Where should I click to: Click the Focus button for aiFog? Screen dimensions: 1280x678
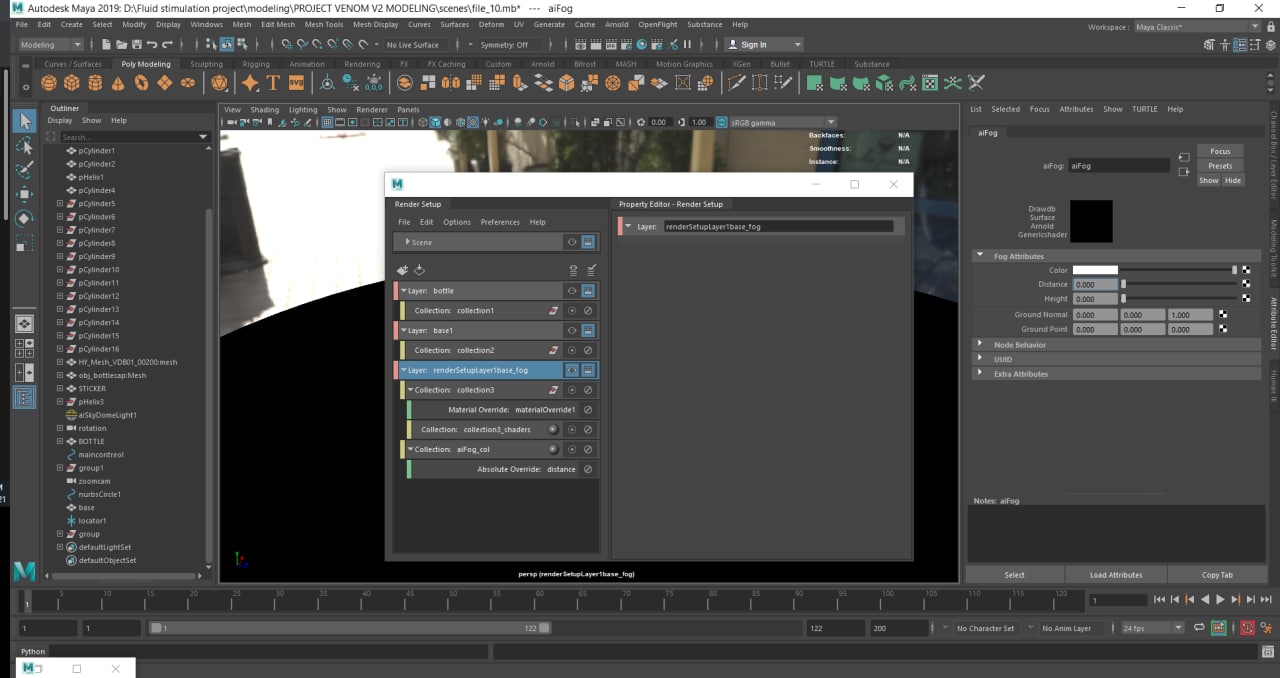[x=1220, y=151]
